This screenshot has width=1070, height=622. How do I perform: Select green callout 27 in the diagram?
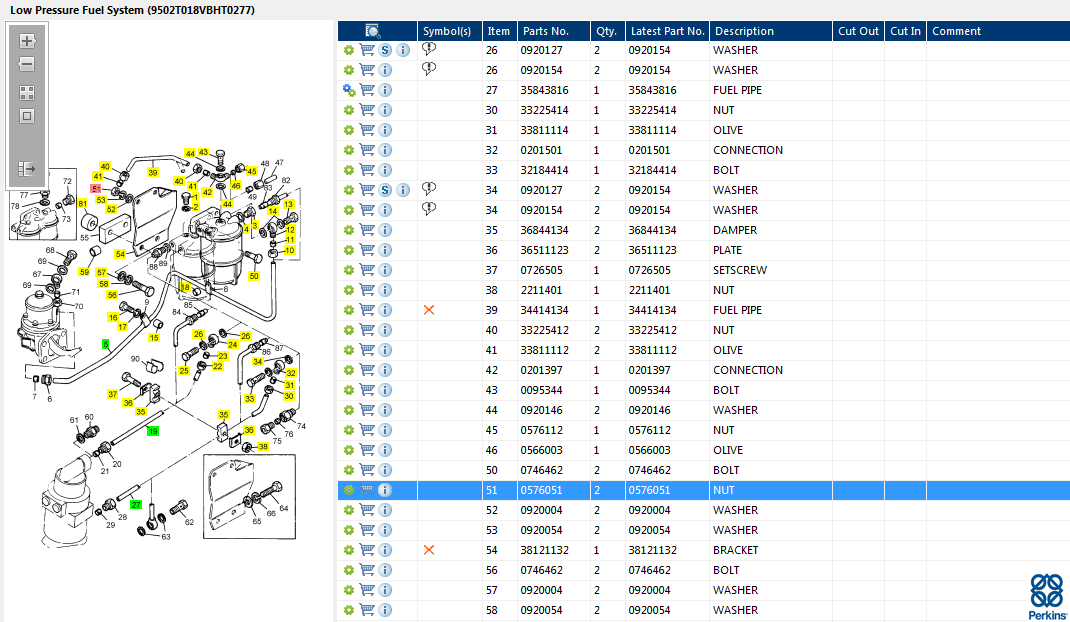[136, 505]
